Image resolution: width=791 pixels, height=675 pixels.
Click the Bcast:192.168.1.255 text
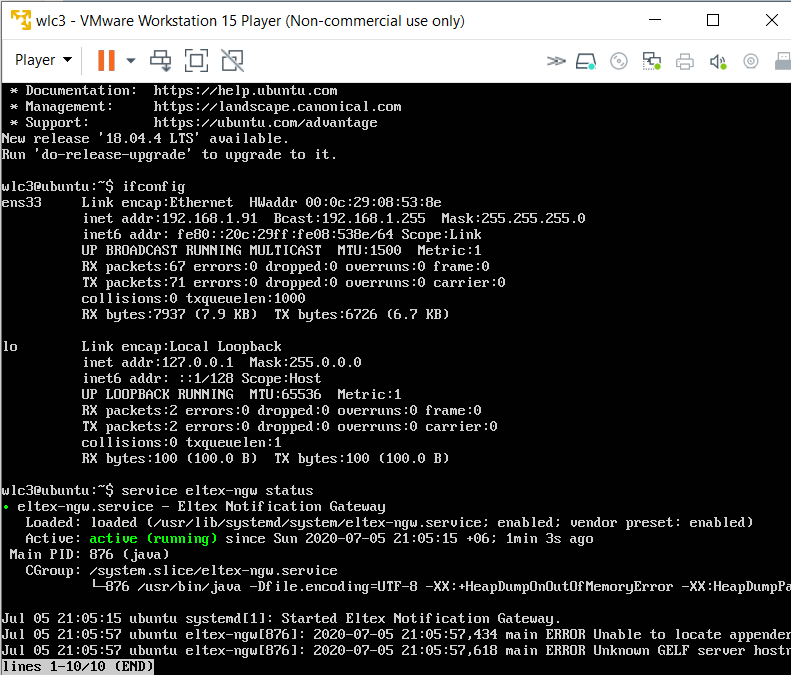[x=349, y=219]
